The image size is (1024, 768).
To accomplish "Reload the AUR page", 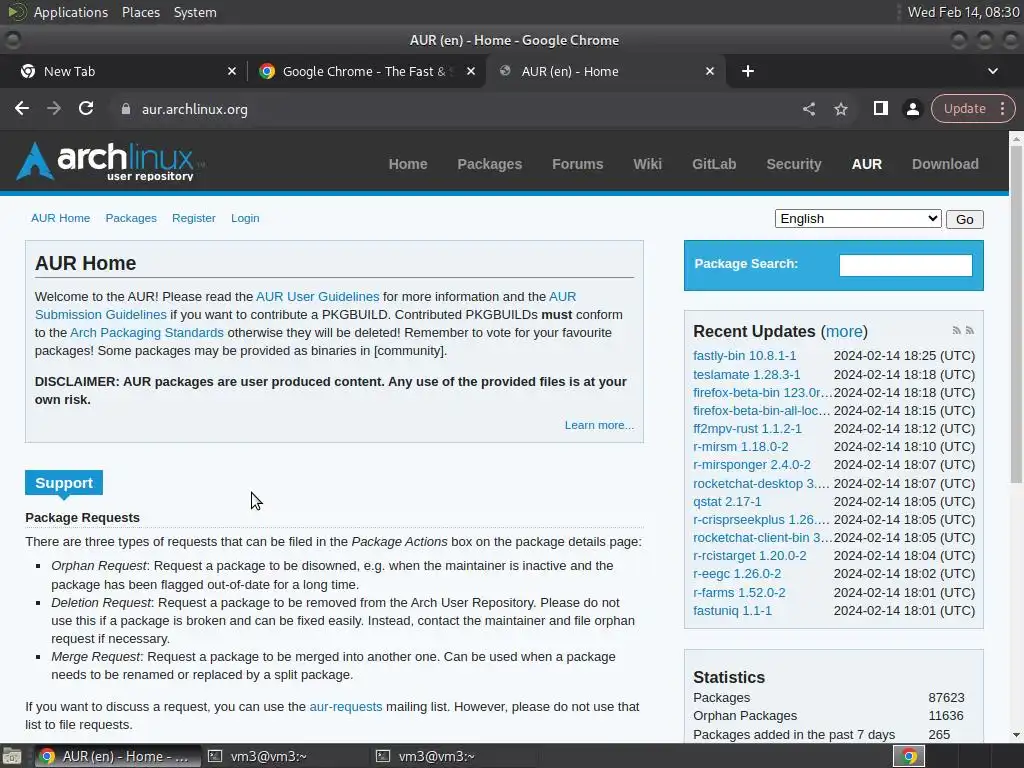I will click(86, 108).
